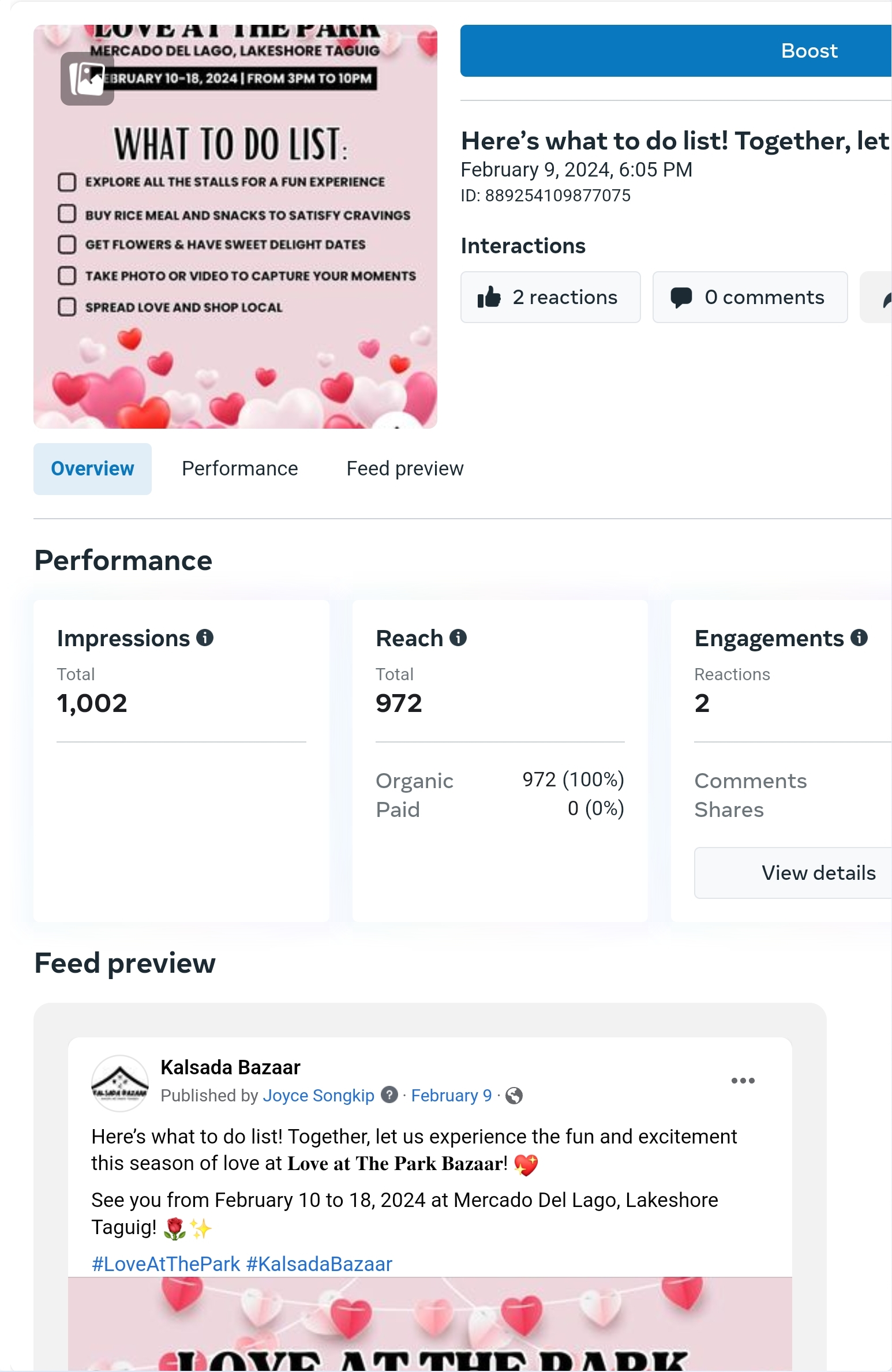Click the question mark icon beside Joyce Songkip
Viewport: 892px width, 1372px height.
coord(390,1094)
